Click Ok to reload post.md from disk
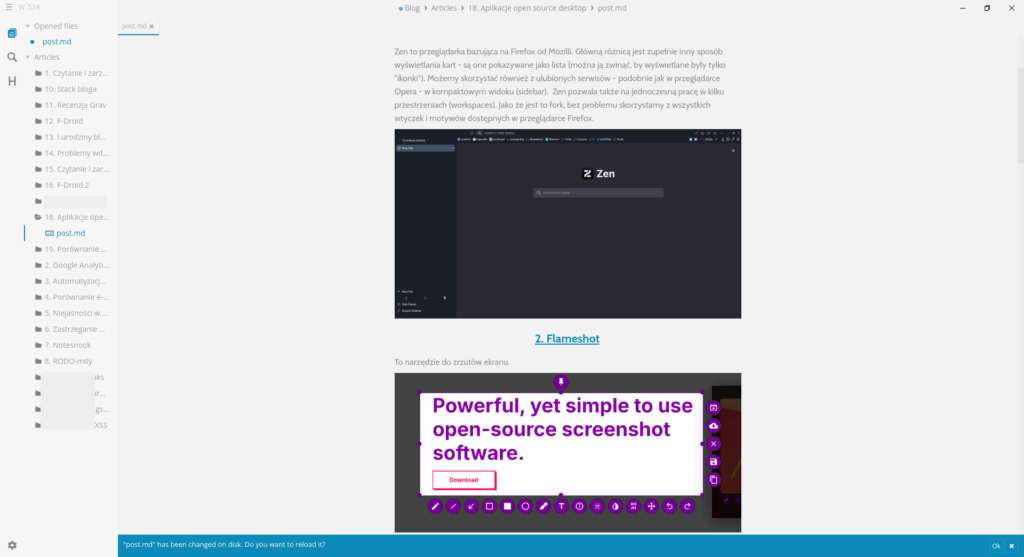The width and height of the screenshot is (1024, 557). 995,546
